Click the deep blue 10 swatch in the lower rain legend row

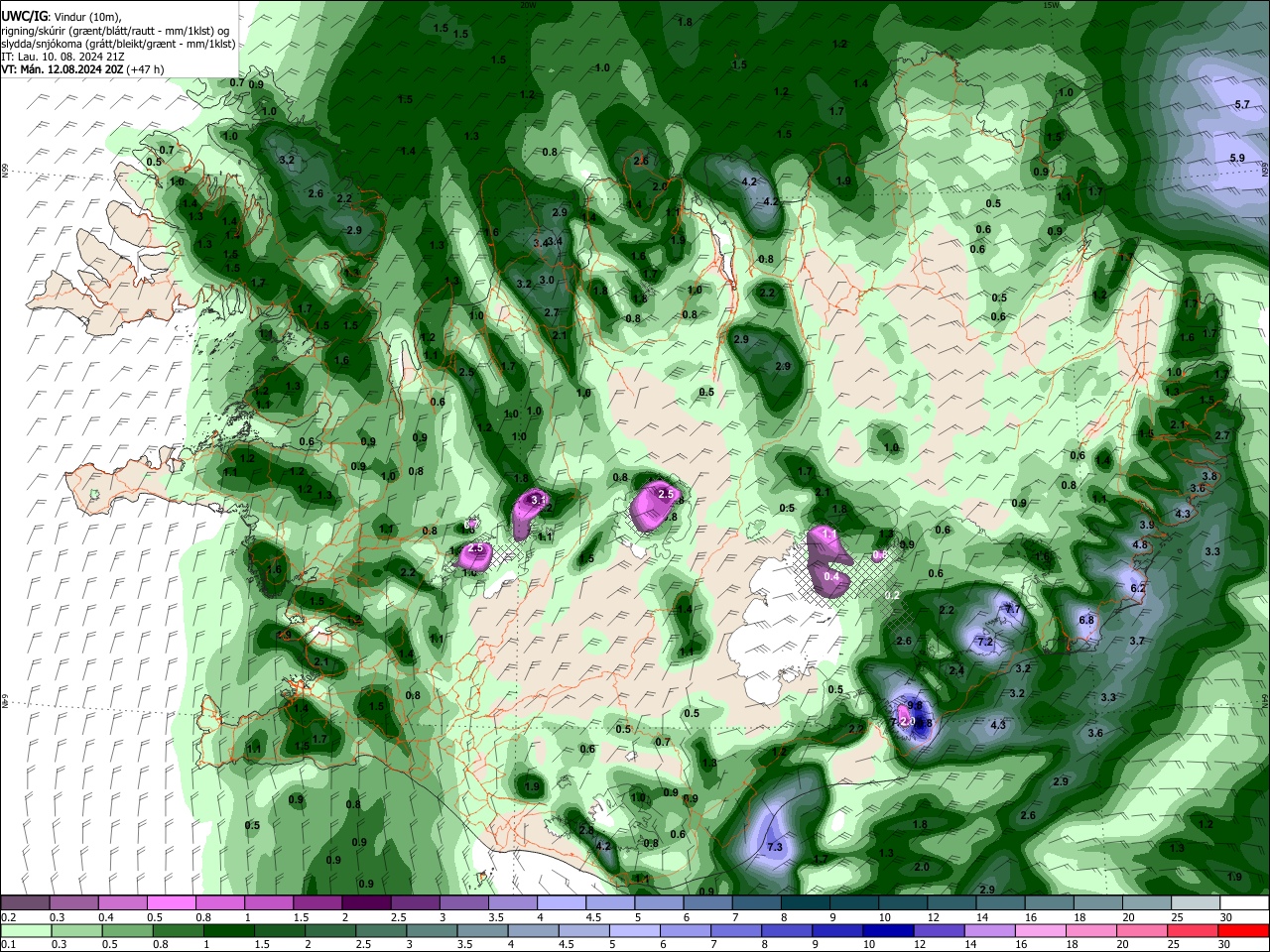tap(886, 931)
